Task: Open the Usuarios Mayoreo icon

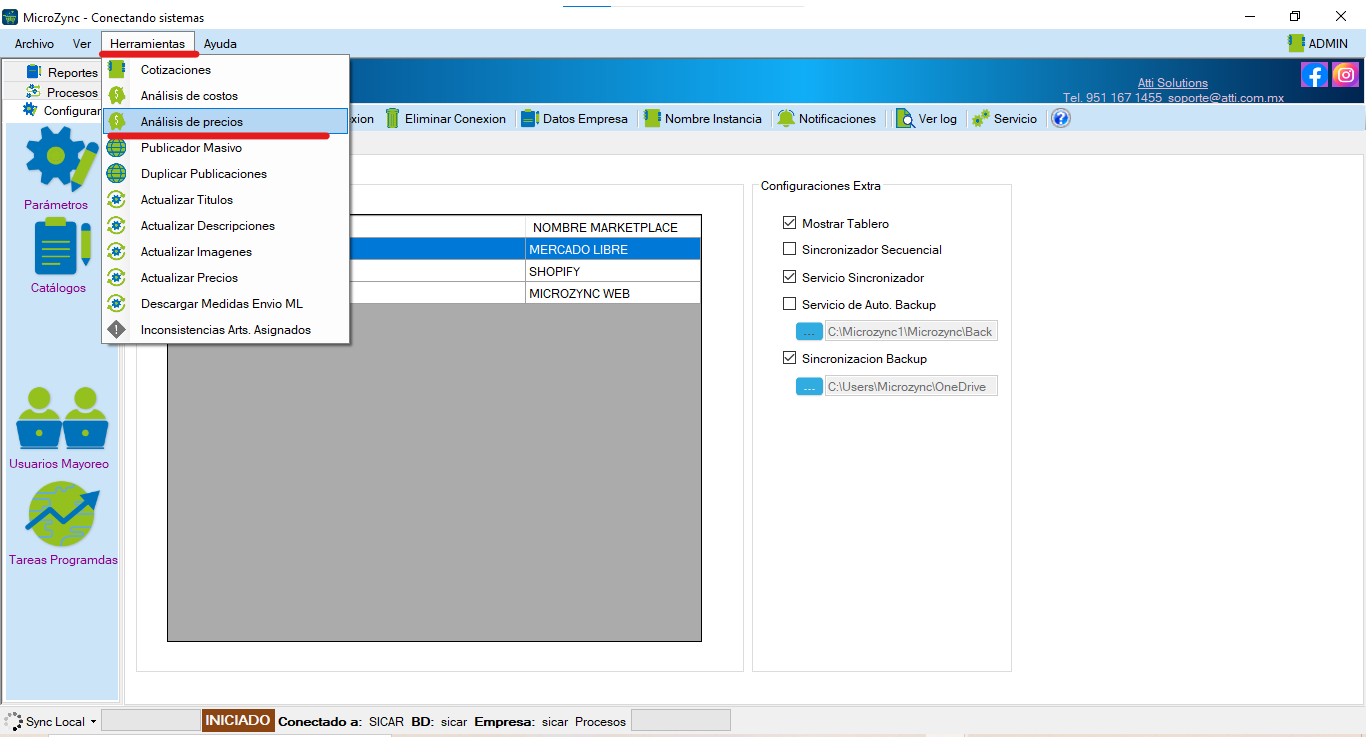Action: coord(62,419)
